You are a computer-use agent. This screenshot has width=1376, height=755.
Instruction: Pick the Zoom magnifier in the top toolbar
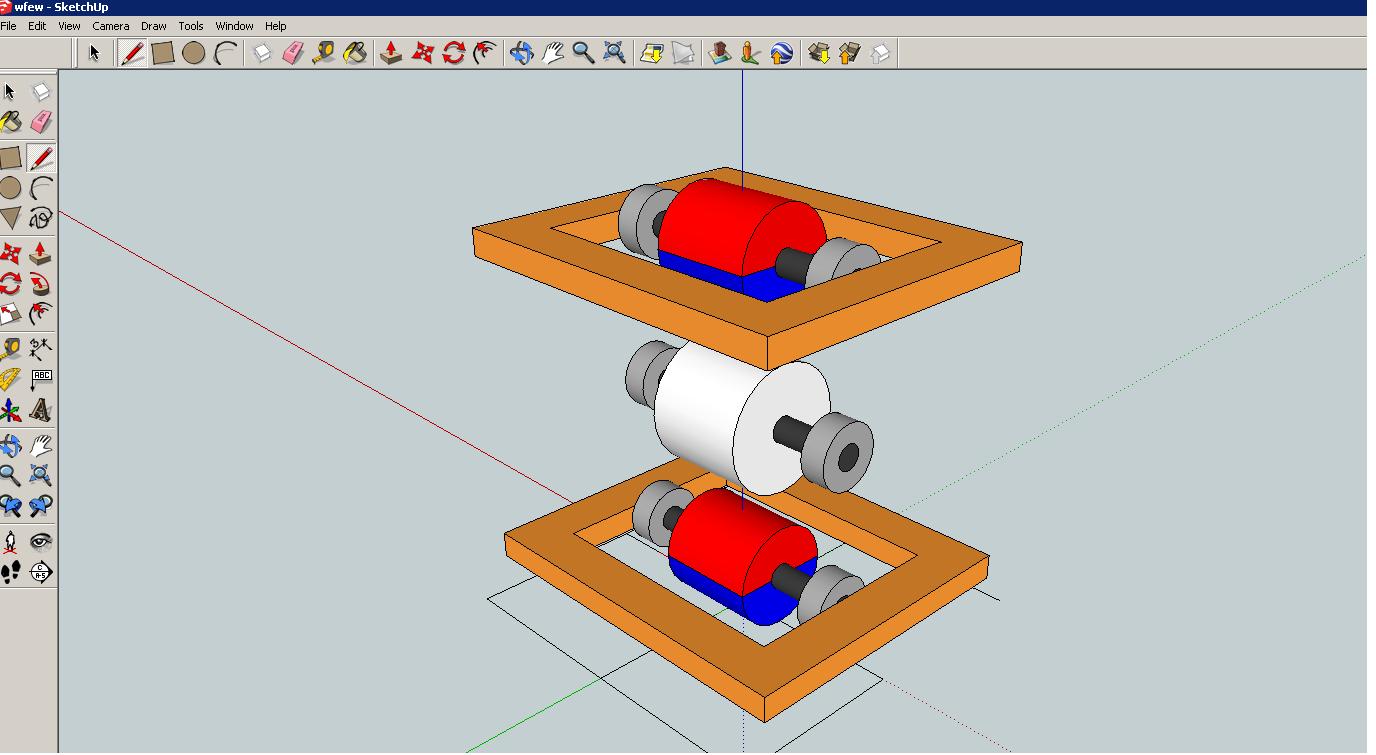(583, 53)
